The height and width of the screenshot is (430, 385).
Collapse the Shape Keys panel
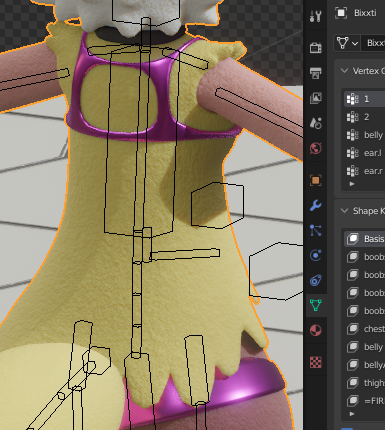coord(344,211)
